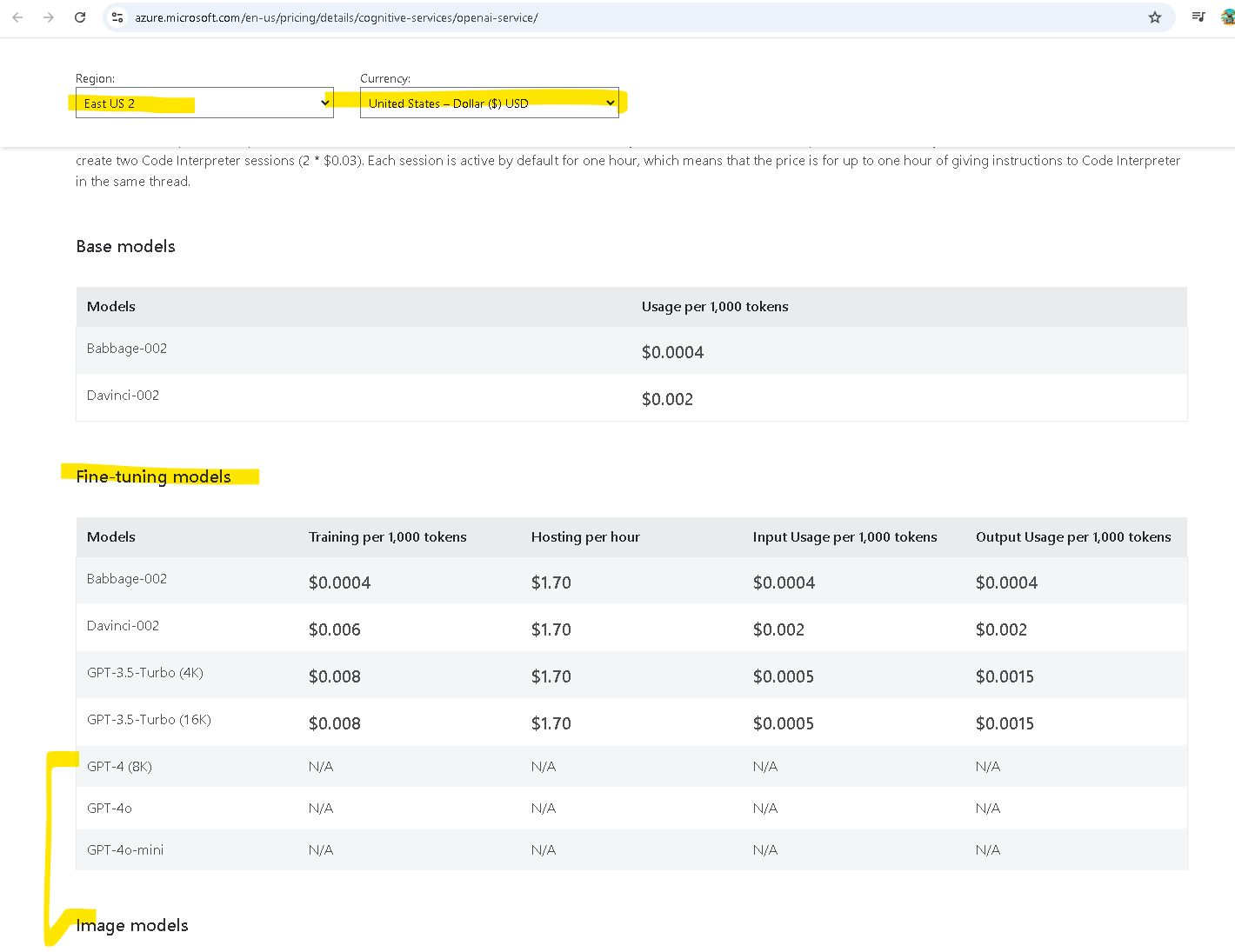Click GPT-3.5-Turbo (4K) input price $0.0005
This screenshot has height=952, width=1235.
(783, 676)
